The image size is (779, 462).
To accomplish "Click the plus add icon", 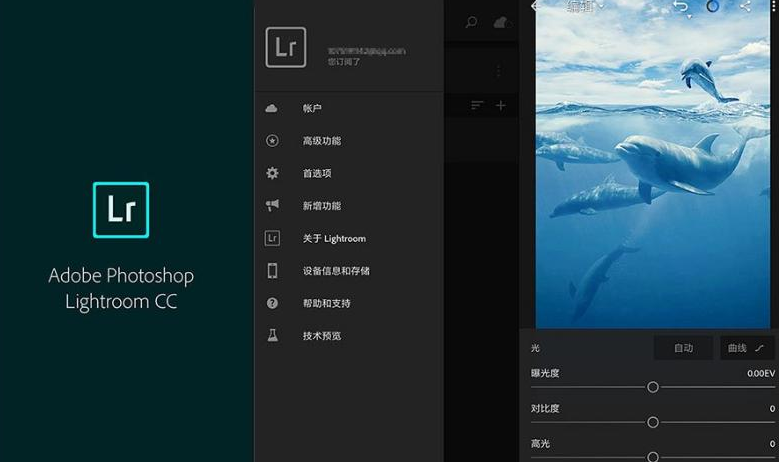I will point(501,105).
